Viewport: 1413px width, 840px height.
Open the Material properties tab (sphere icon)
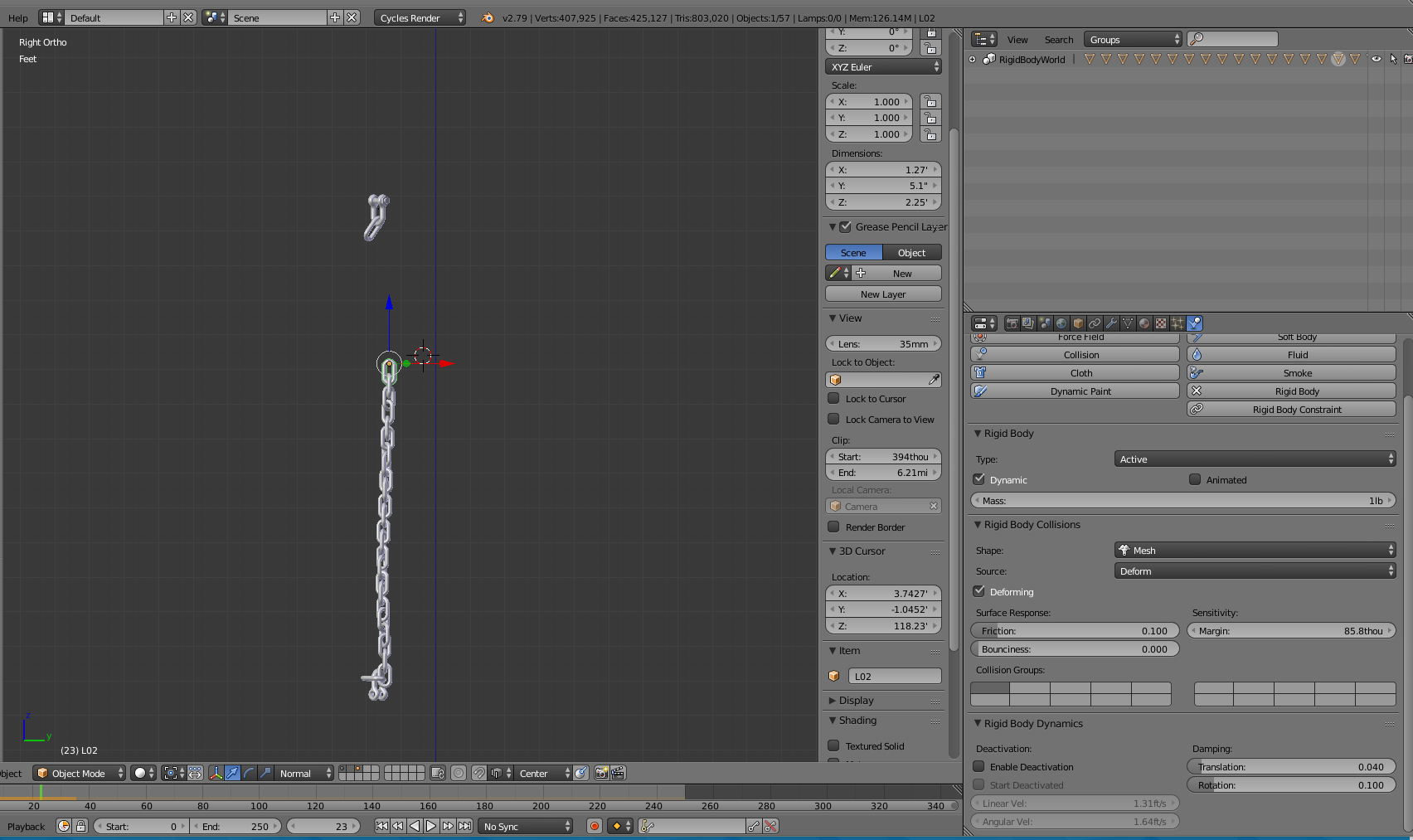pos(1144,323)
